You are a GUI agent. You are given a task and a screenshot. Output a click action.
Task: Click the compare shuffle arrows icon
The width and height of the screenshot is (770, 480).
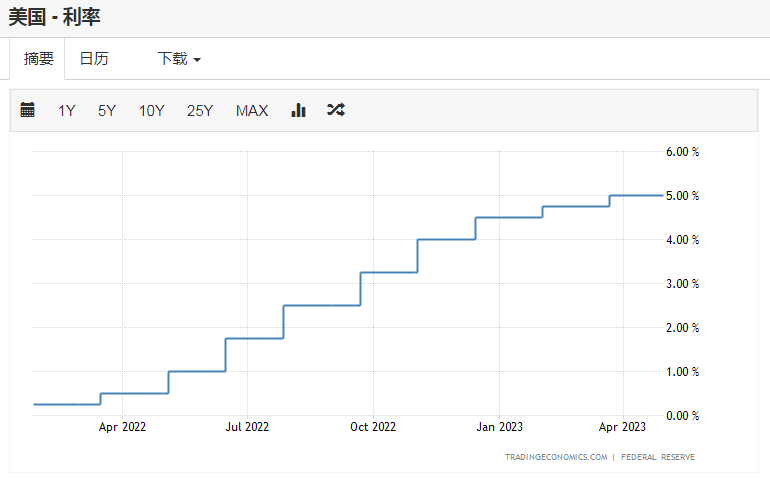[336, 110]
